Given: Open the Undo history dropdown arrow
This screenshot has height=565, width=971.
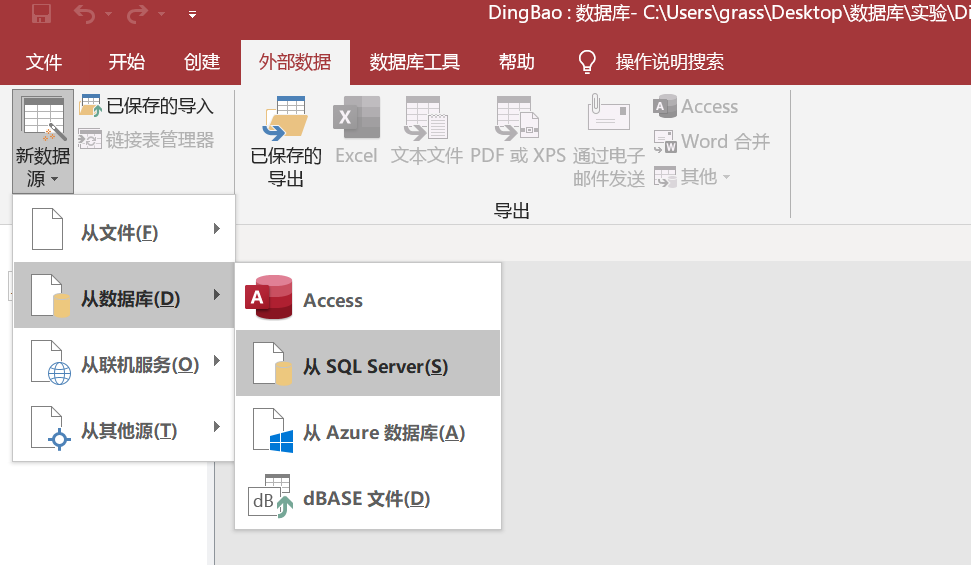Looking at the screenshot, I should pos(108,14).
